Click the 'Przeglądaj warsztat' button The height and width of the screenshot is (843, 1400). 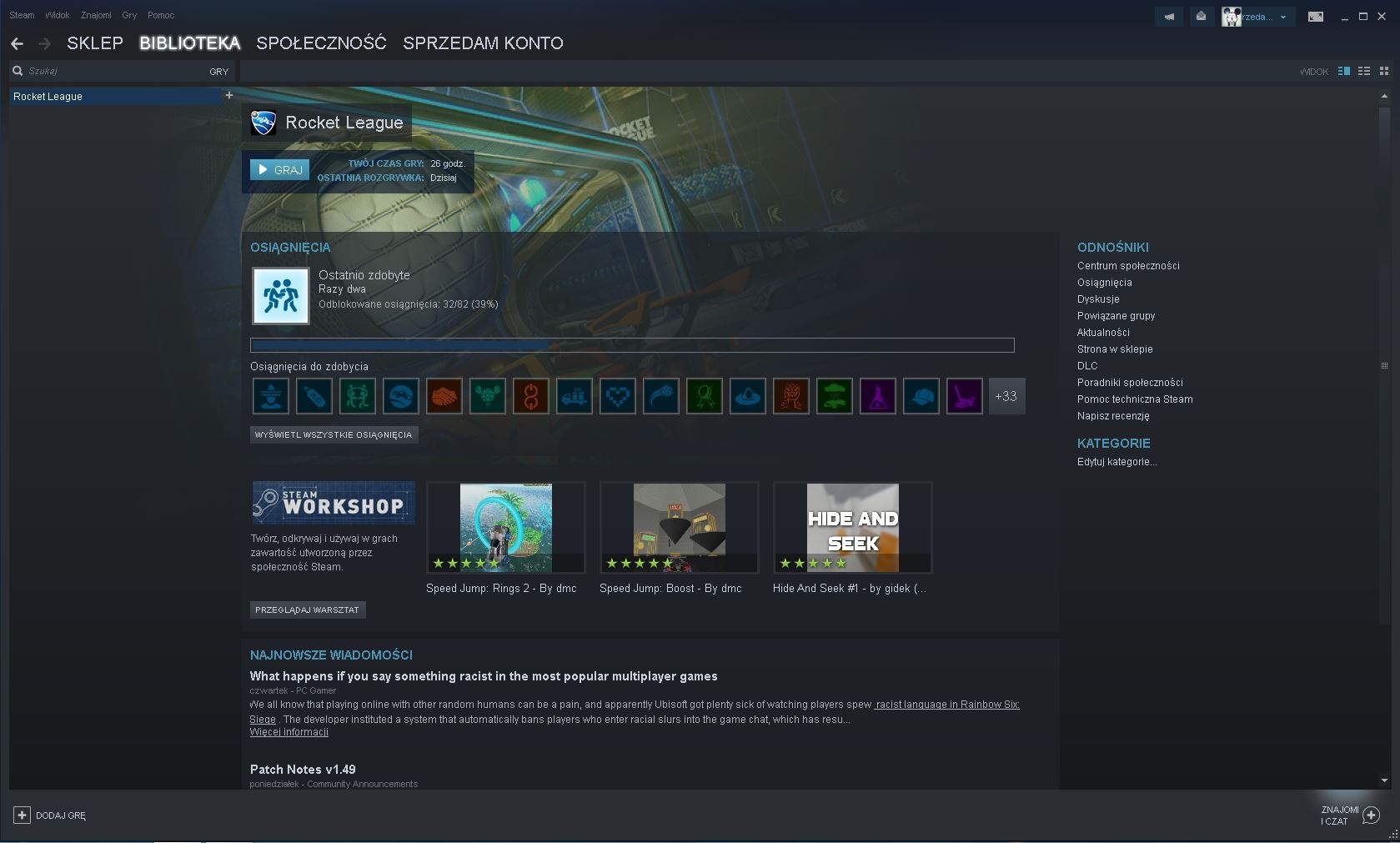click(308, 610)
